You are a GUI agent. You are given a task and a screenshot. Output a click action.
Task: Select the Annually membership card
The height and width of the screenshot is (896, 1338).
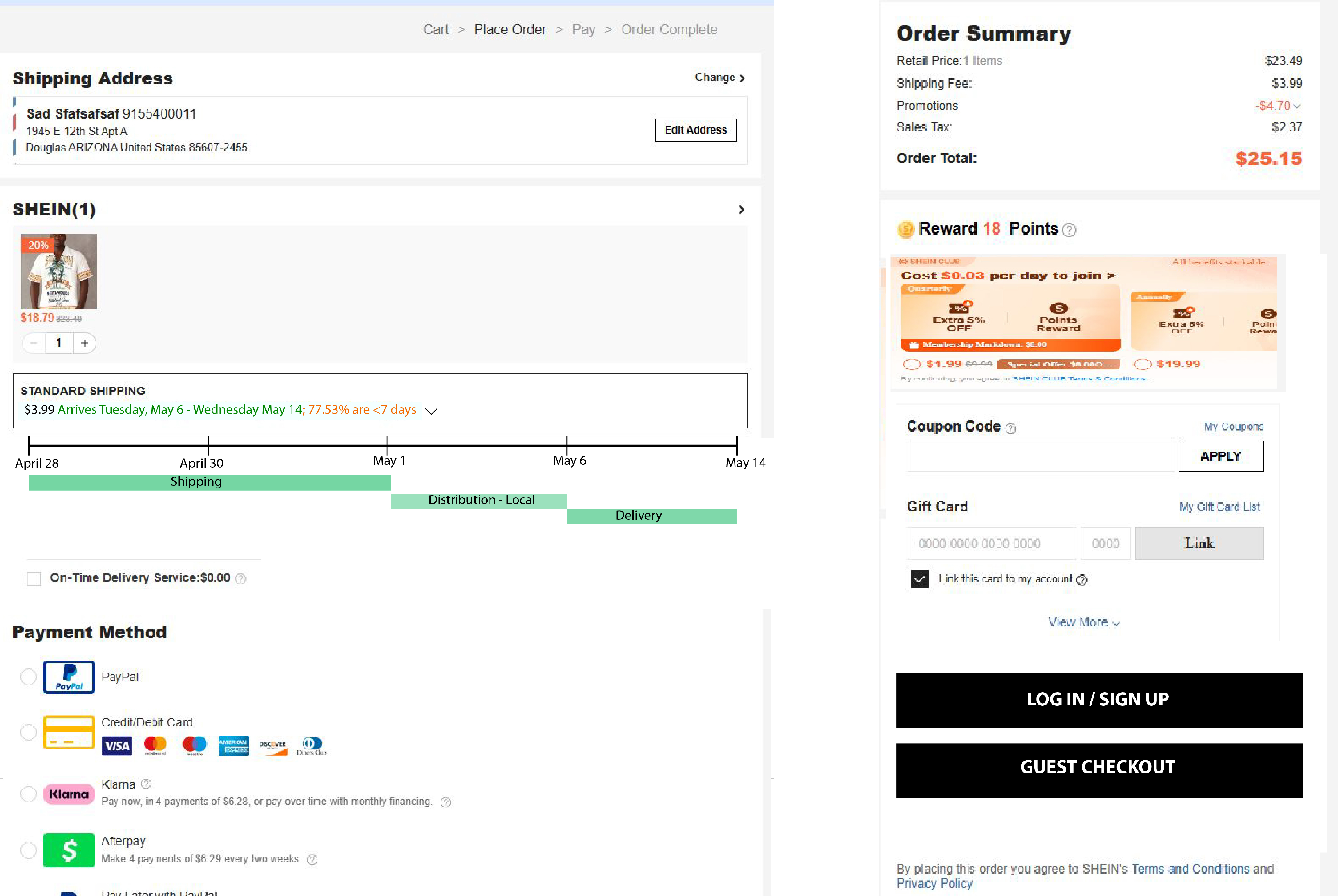[x=1204, y=321]
